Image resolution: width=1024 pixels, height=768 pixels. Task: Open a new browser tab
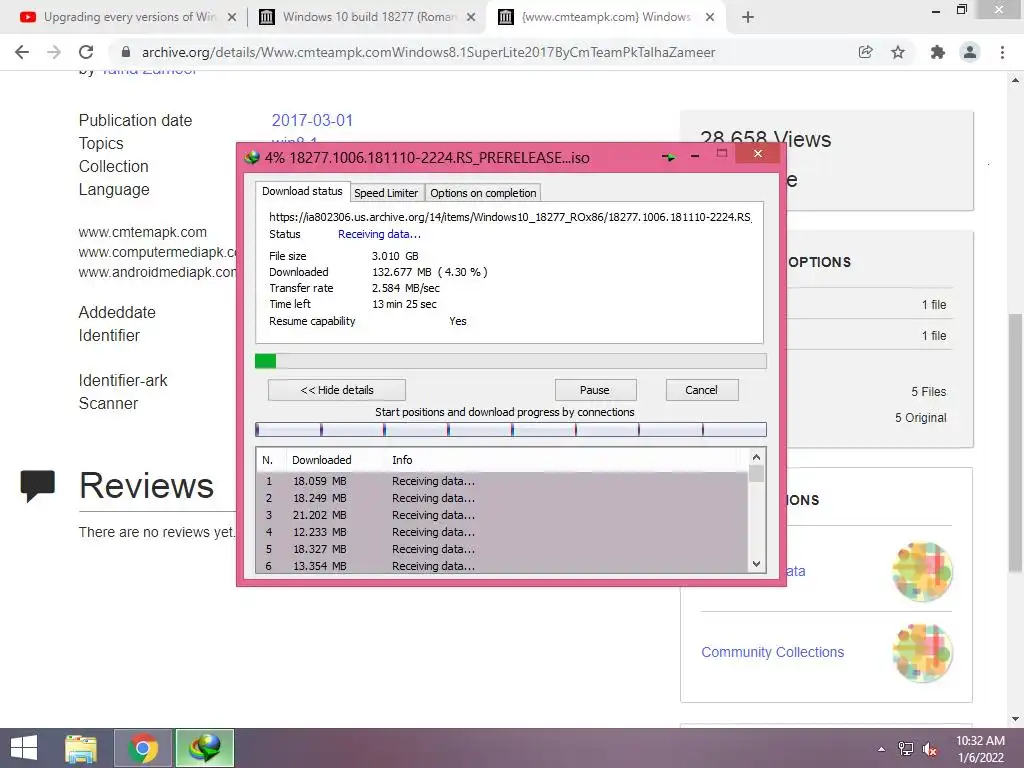tap(748, 17)
